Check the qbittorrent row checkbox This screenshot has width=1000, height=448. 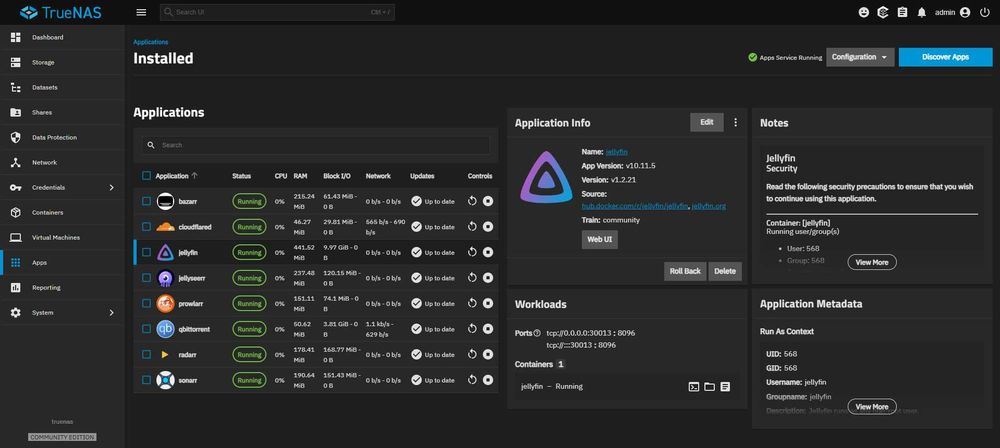click(x=147, y=329)
